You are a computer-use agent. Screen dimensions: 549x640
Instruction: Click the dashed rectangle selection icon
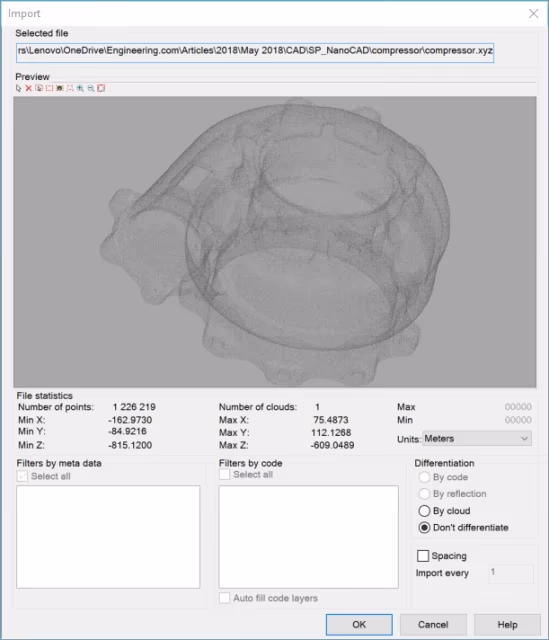click(x=49, y=88)
